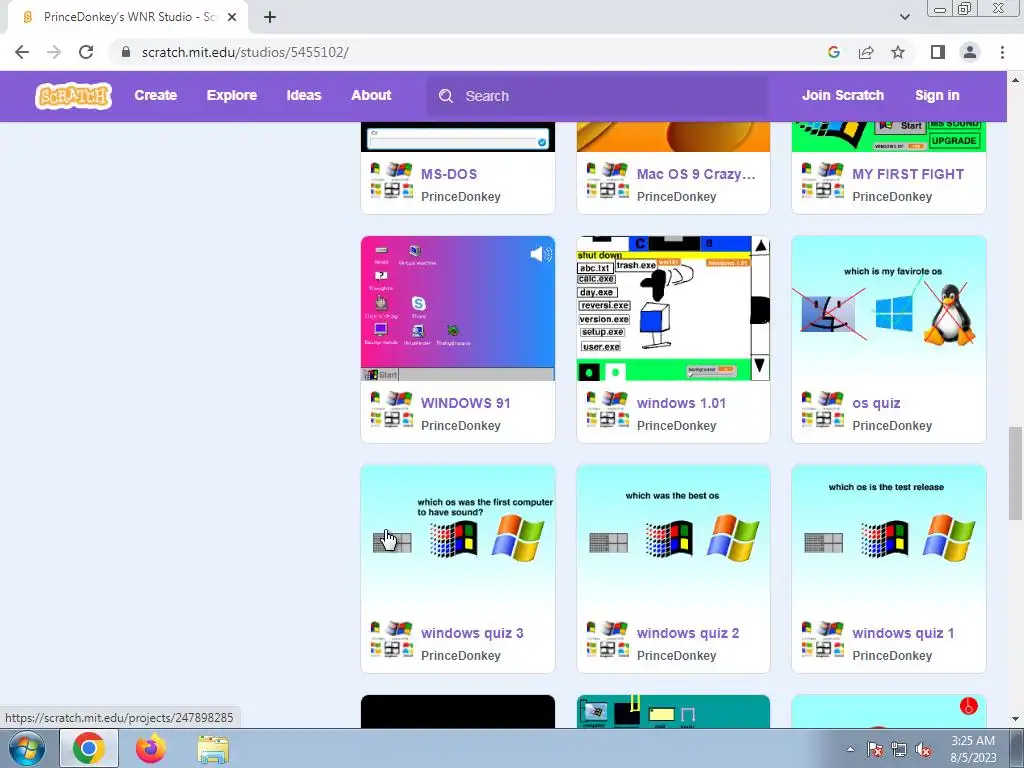
Task: Click site lock icon in address bar
Action: click(126, 52)
